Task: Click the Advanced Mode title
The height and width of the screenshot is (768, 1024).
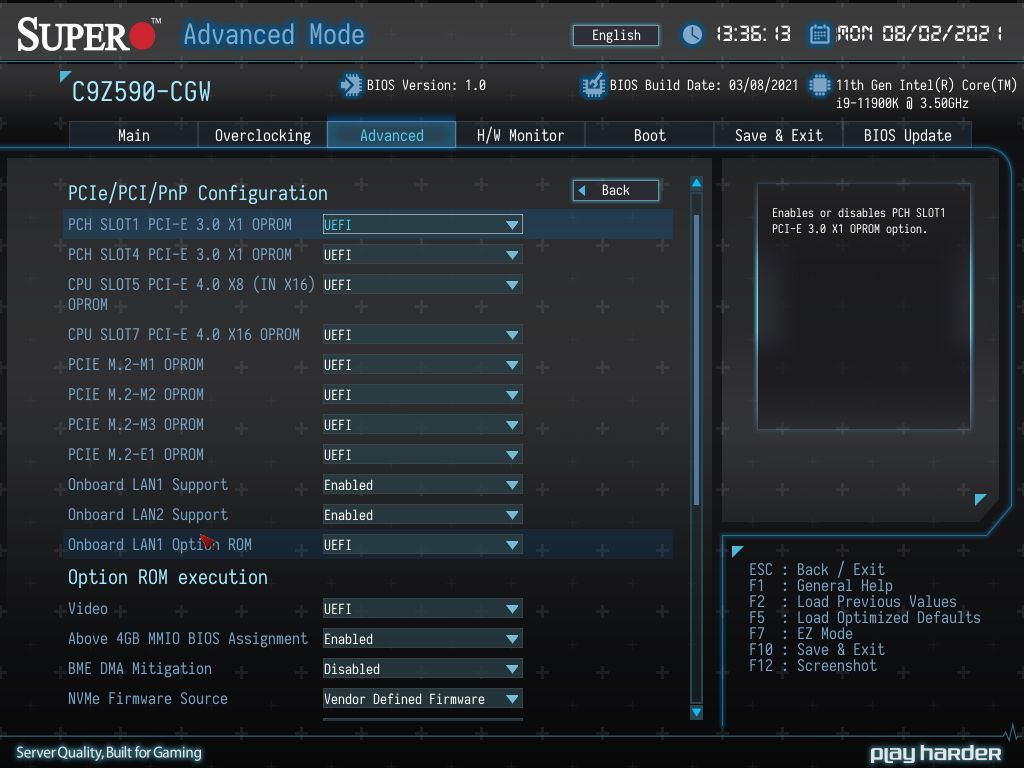Action: (x=274, y=34)
